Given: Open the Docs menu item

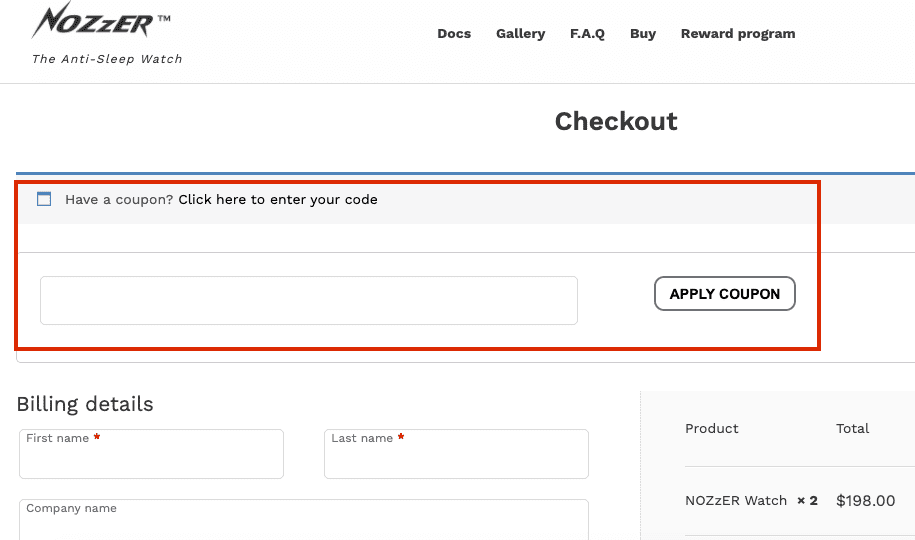Looking at the screenshot, I should [454, 34].
